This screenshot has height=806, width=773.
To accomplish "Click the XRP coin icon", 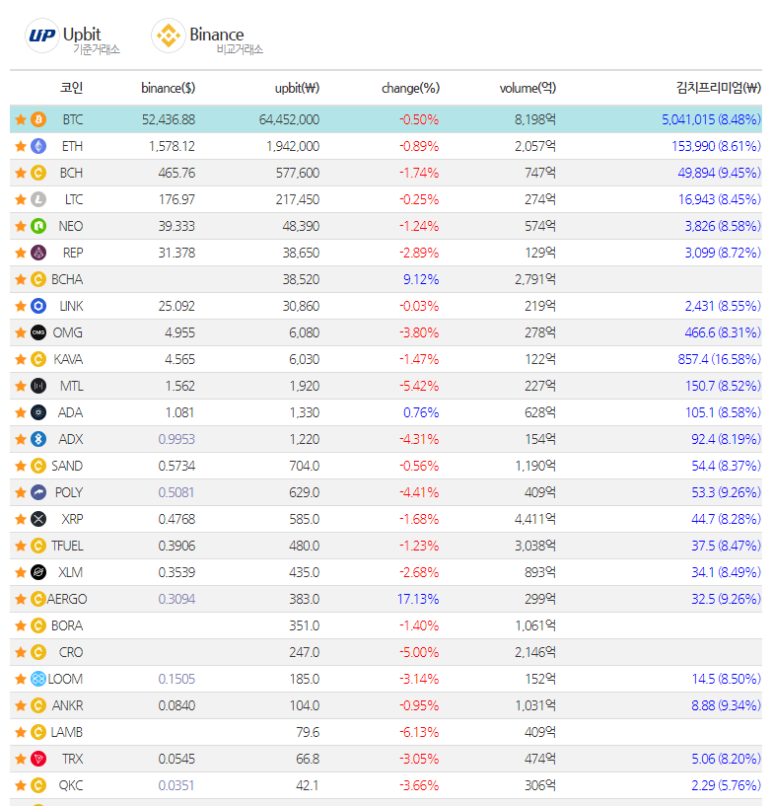I will point(39,519).
